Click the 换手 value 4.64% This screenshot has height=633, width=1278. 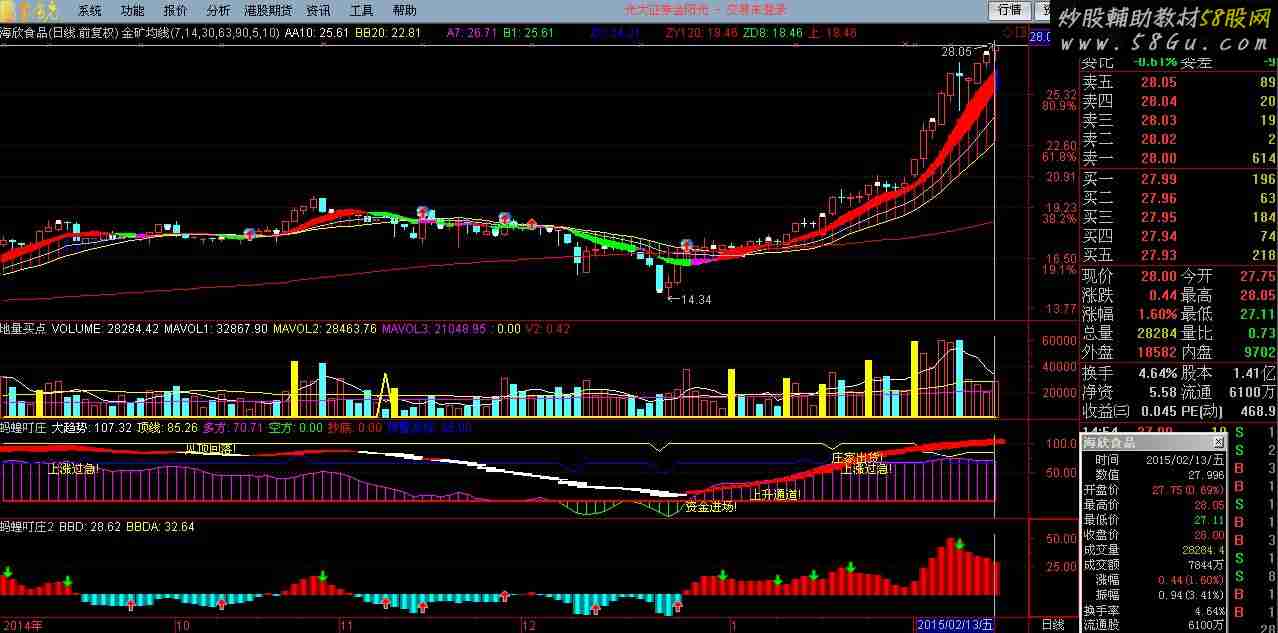[x=1156, y=372]
